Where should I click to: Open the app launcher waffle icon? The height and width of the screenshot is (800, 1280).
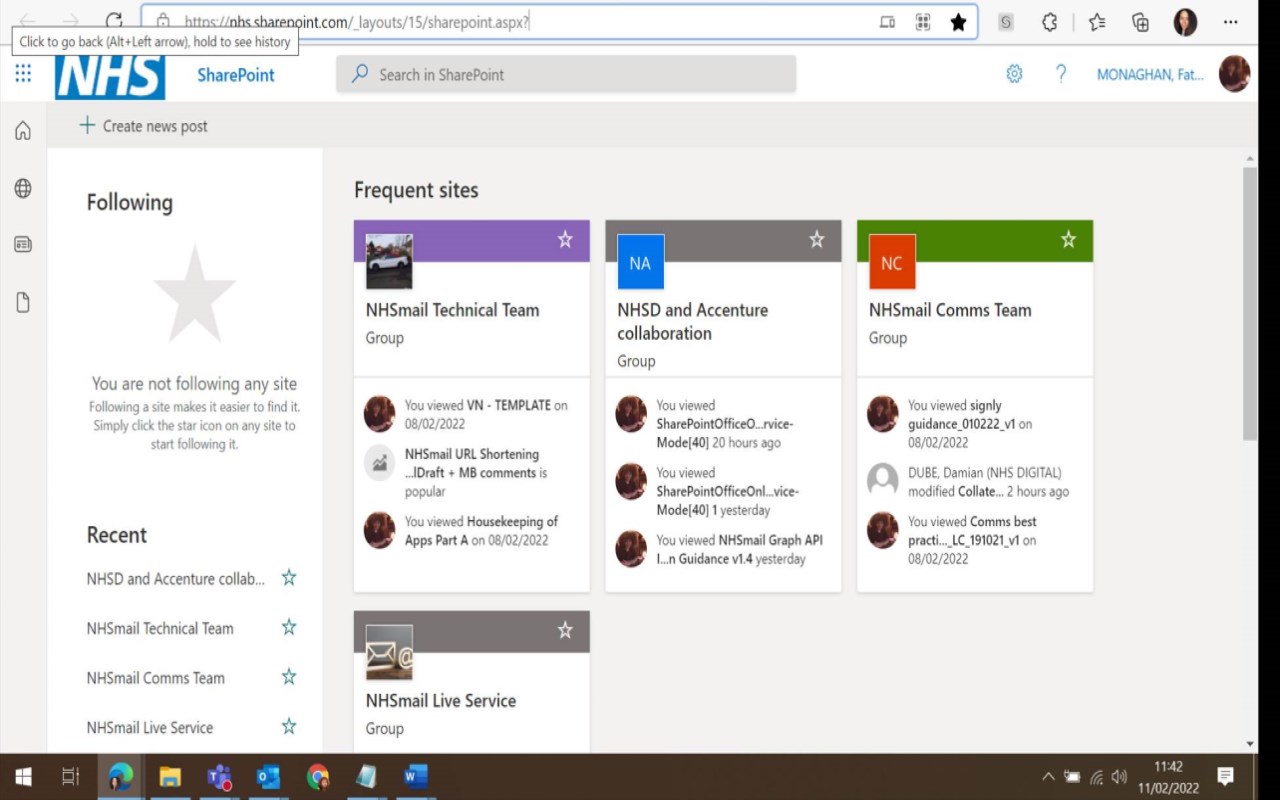click(23, 74)
